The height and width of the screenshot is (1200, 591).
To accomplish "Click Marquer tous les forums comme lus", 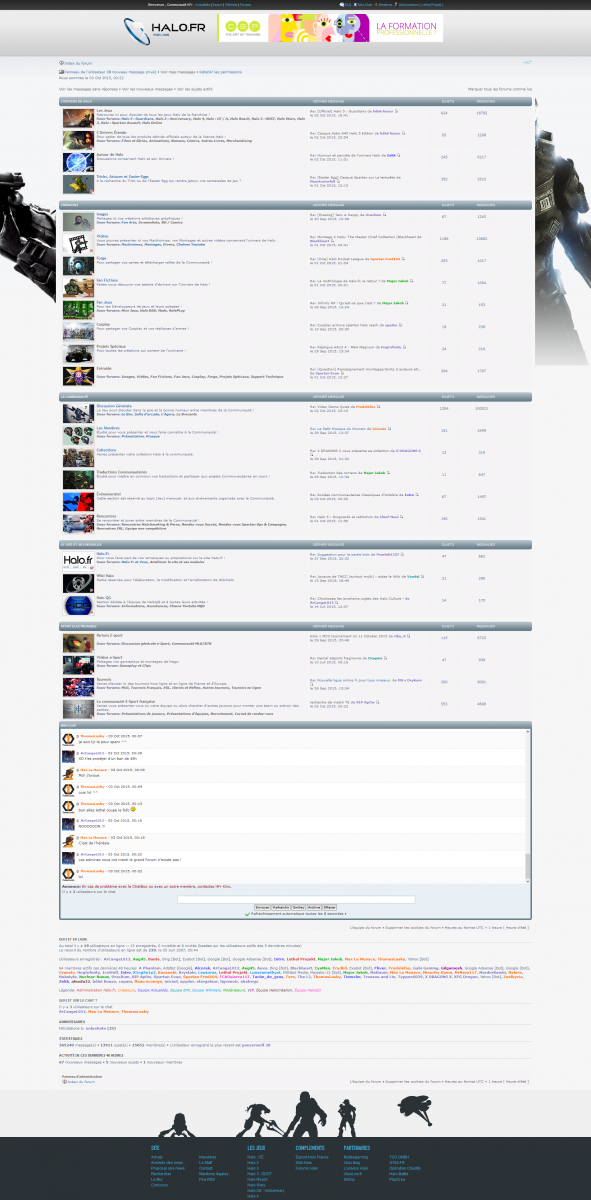I will (500, 89).
